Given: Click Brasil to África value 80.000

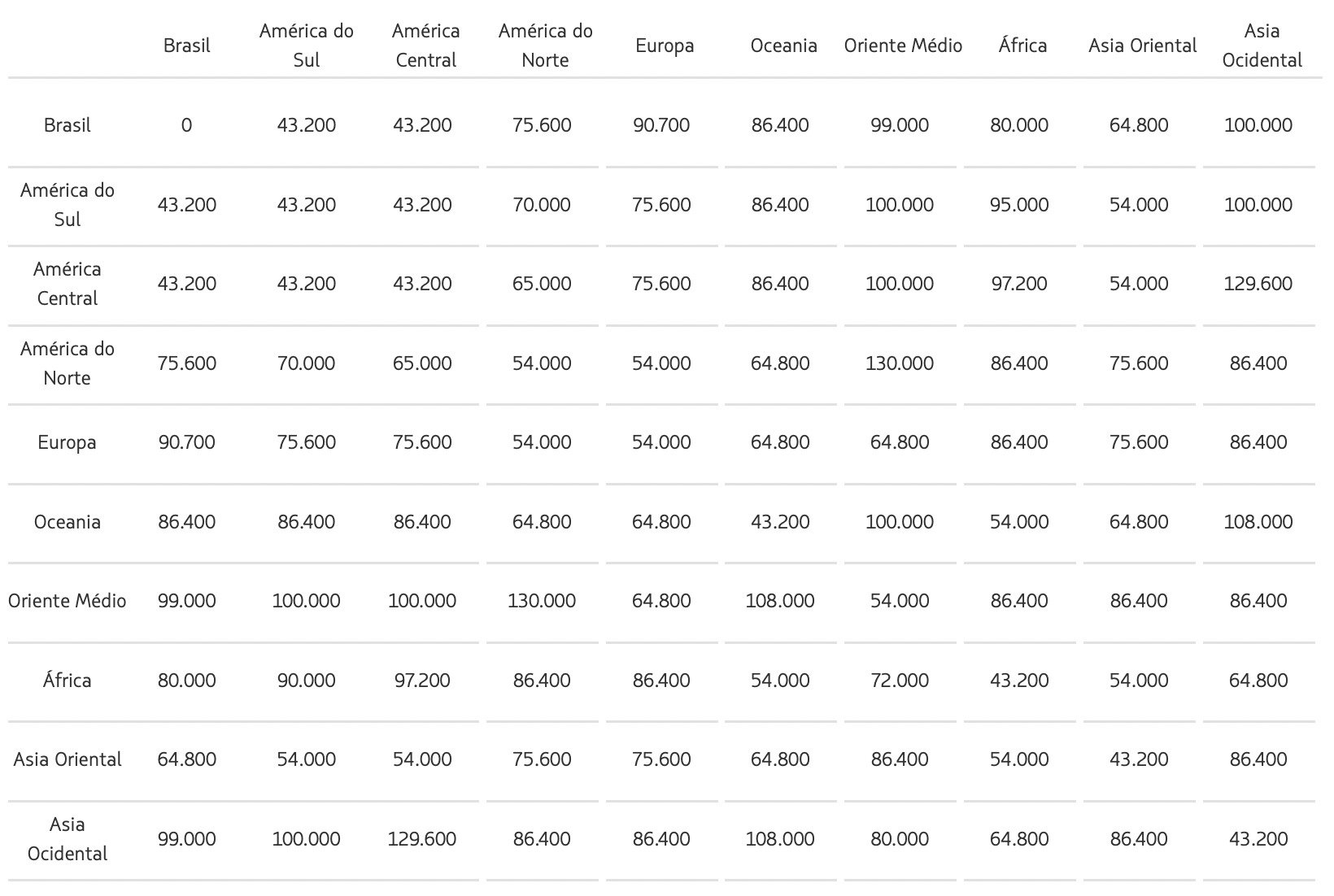Looking at the screenshot, I should [x=1019, y=125].
